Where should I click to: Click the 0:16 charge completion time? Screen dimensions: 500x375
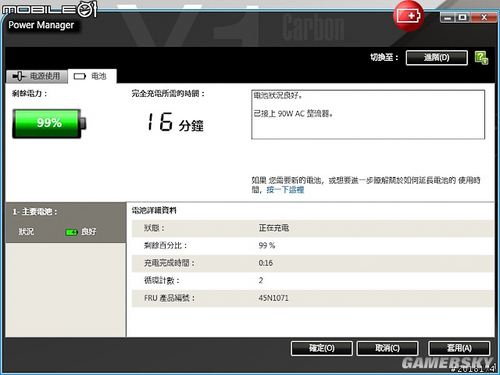(266, 263)
